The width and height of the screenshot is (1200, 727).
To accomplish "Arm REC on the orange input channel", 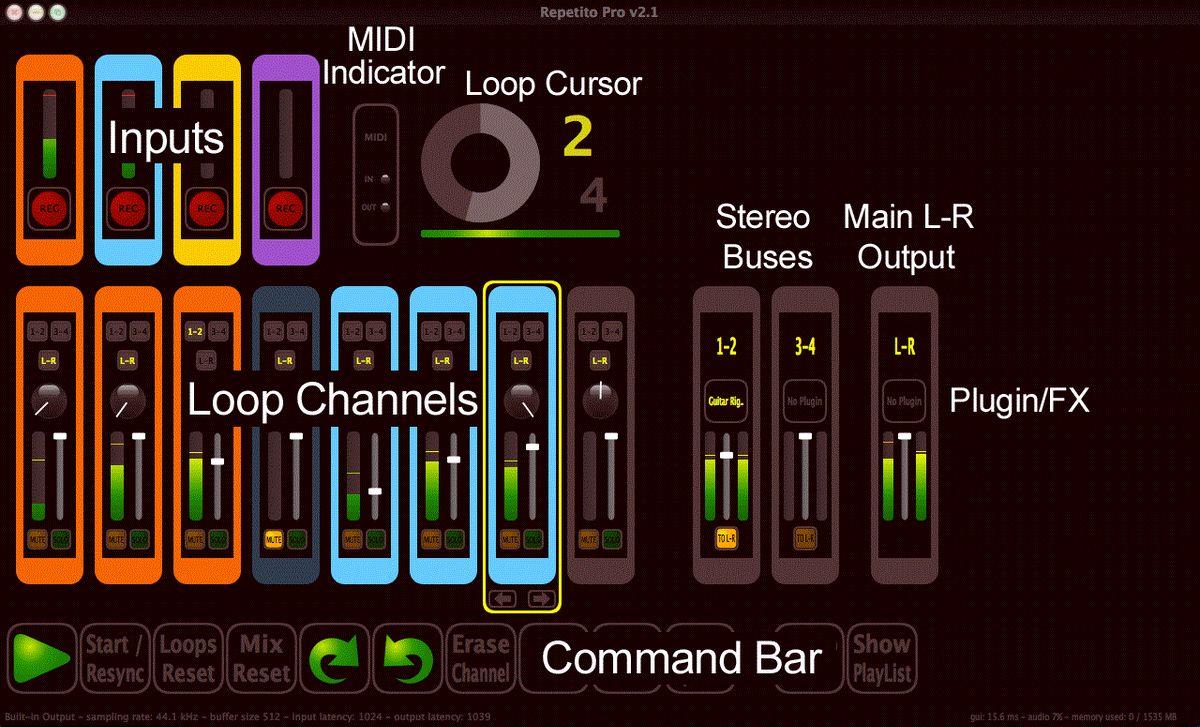I will [49, 208].
